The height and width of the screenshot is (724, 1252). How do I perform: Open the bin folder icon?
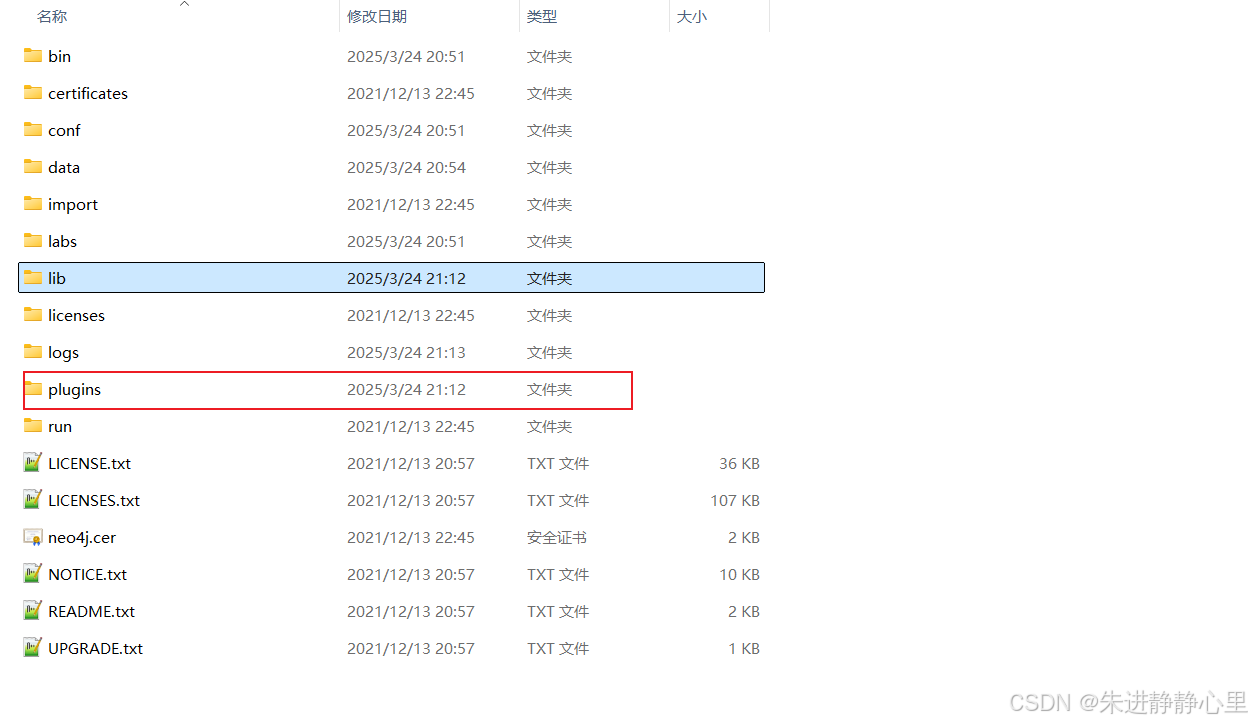click(31, 56)
